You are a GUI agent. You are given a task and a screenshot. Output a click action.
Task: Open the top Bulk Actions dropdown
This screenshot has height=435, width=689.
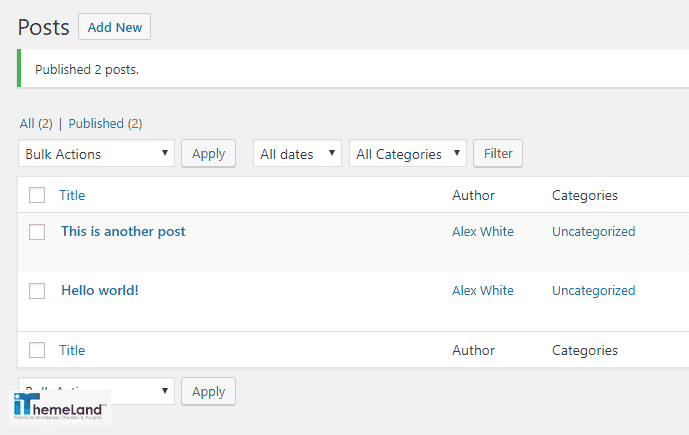click(x=96, y=153)
